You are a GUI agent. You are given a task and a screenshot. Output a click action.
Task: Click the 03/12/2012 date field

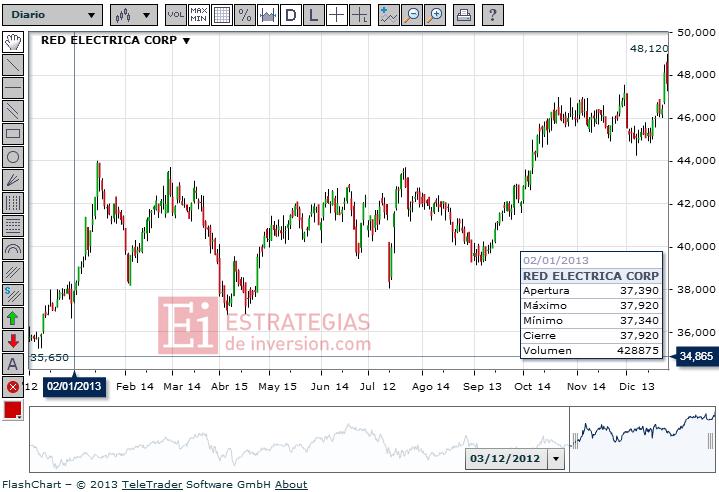click(x=506, y=459)
